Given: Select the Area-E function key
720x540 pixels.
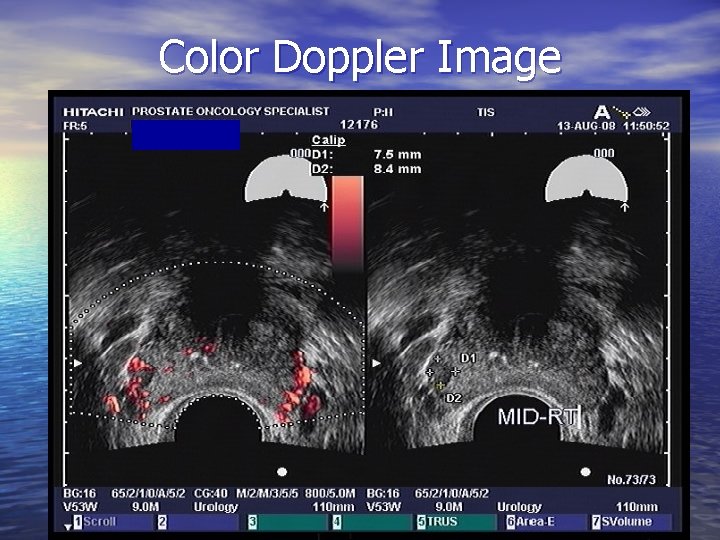Looking at the screenshot, I should click(x=545, y=522).
